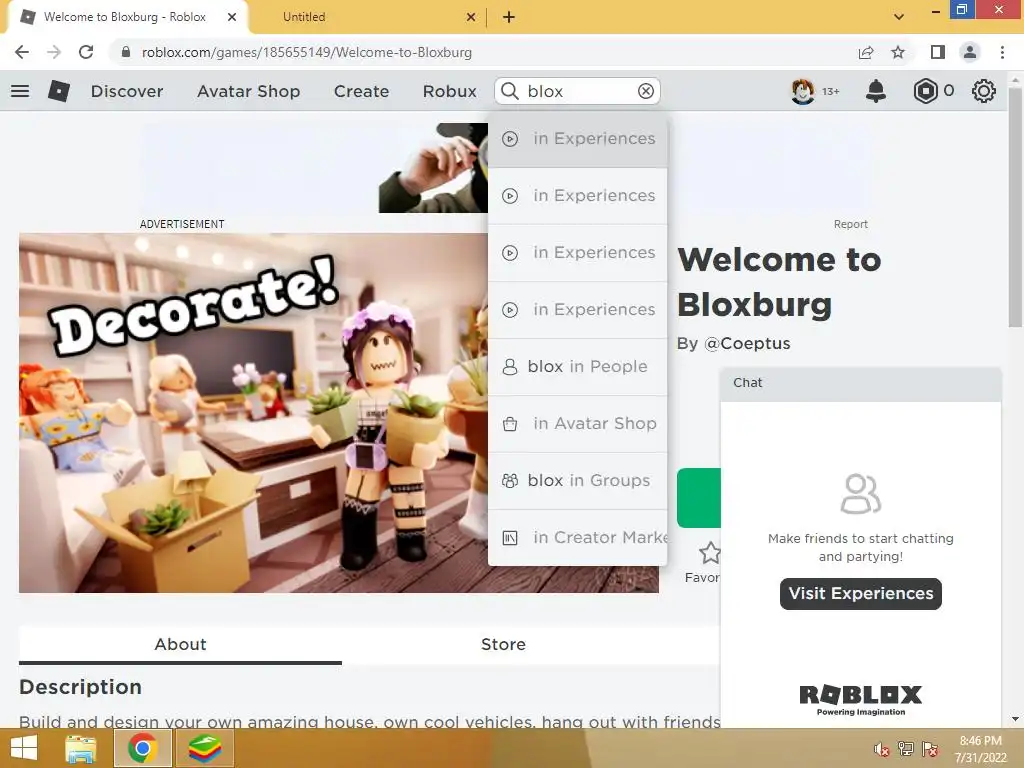1024x768 pixels.
Task: Open a new tab with plus icon
Action: 509,17
